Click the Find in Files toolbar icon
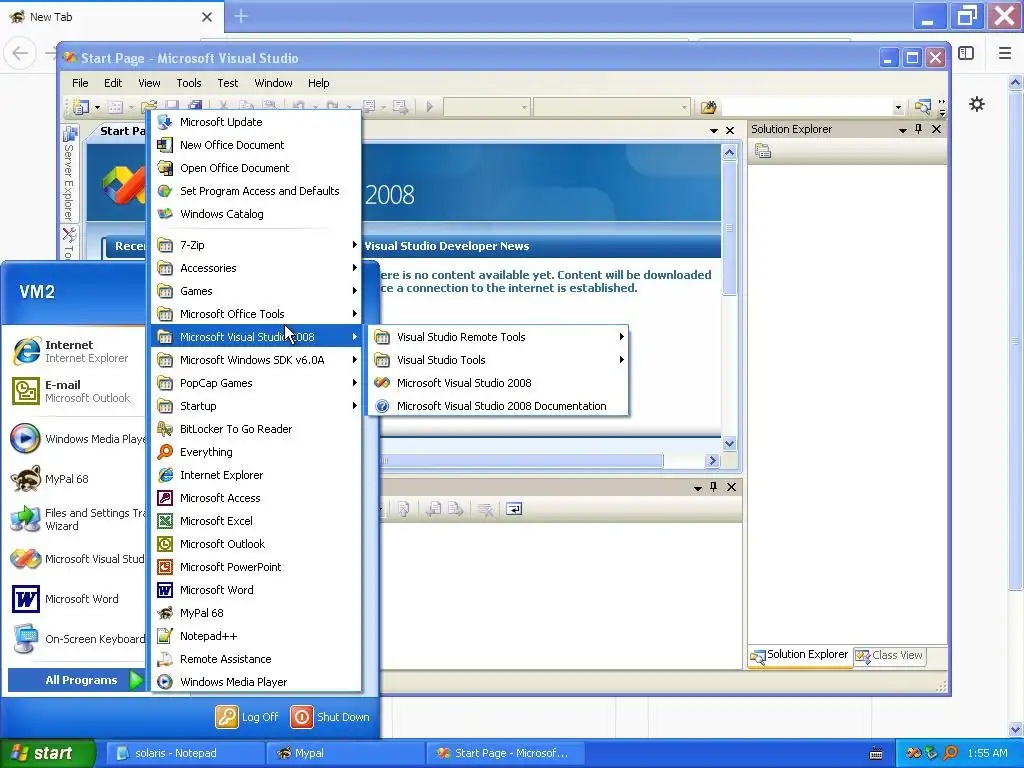 pos(709,106)
